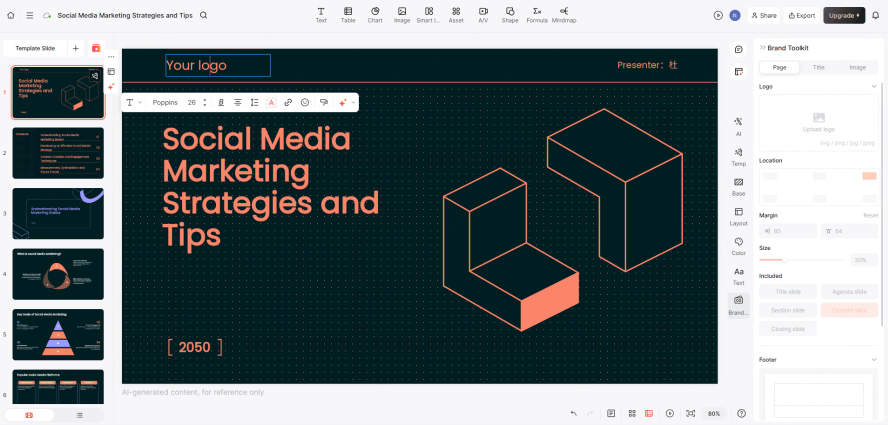The height and width of the screenshot is (425, 888).
Task: Click the notification bell icon
Action: pyautogui.click(x=875, y=15)
